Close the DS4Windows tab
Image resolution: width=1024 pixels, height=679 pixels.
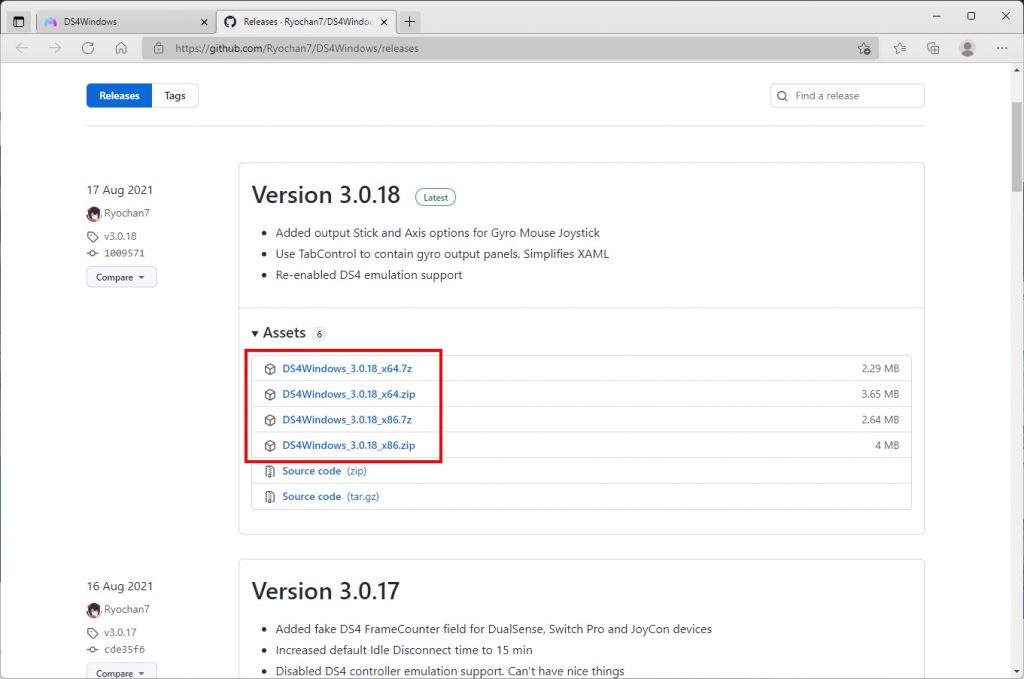tap(204, 22)
